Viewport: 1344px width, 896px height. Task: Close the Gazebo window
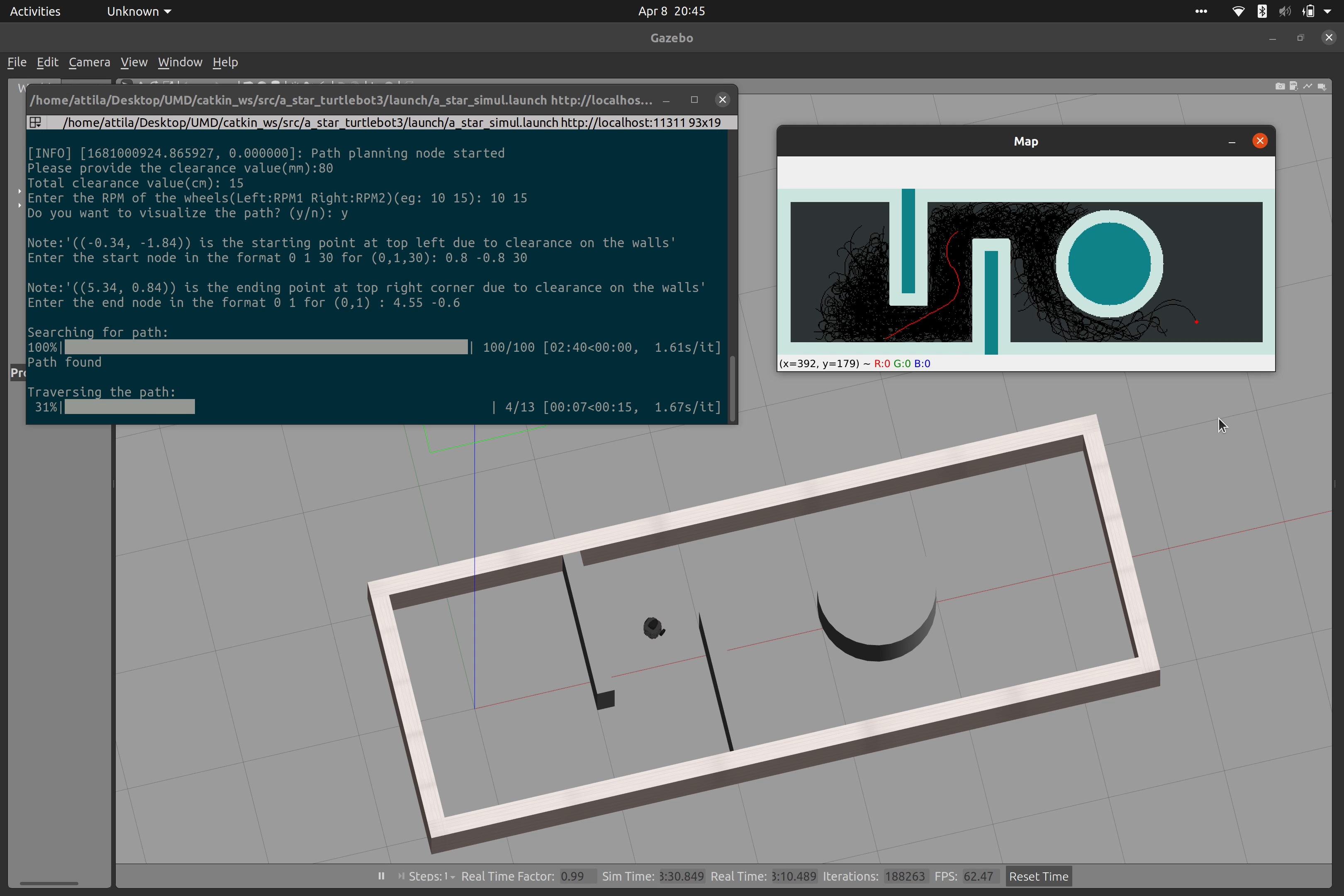(x=1329, y=37)
